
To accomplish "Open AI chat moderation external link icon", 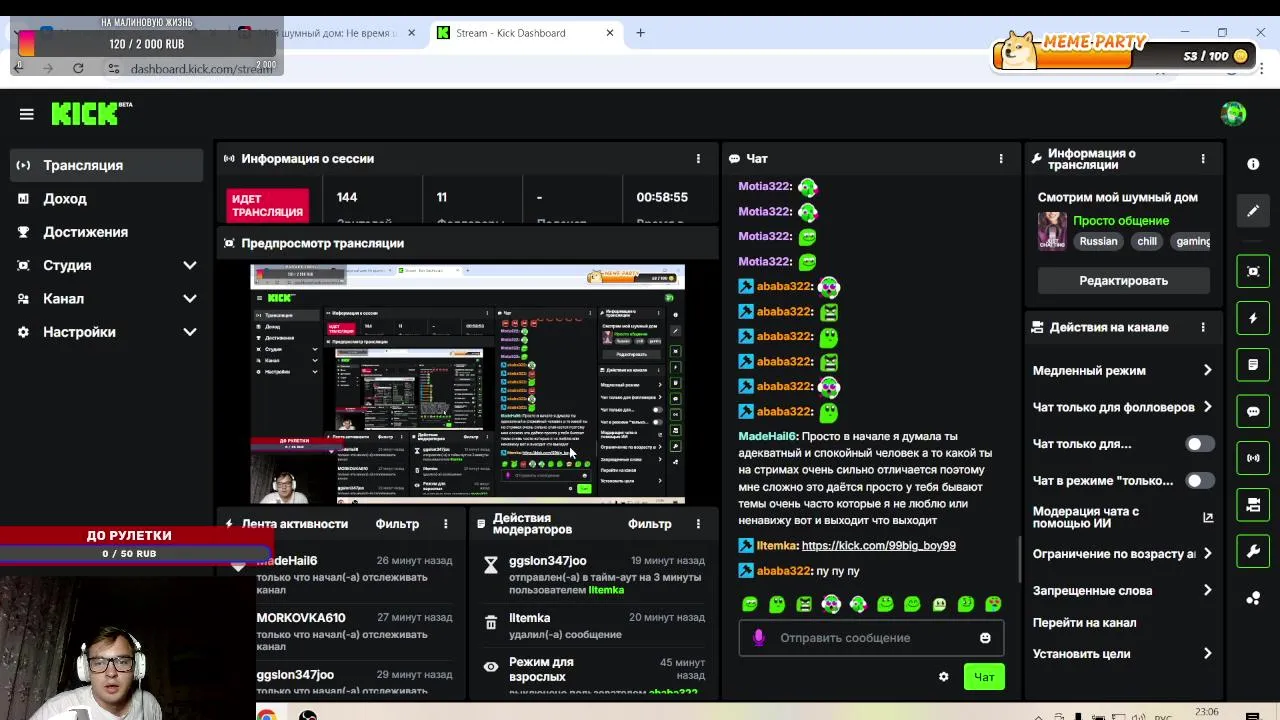I will coord(1208,517).
